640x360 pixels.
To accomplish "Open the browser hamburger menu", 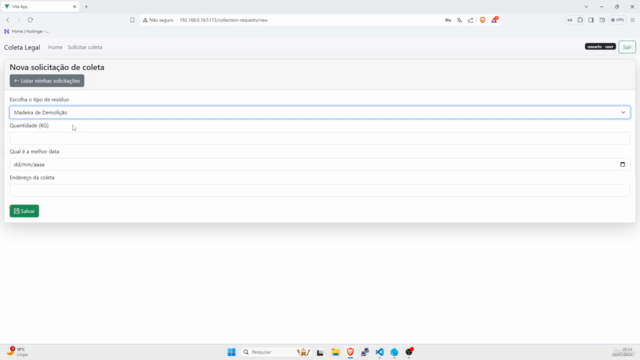I will point(633,20).
